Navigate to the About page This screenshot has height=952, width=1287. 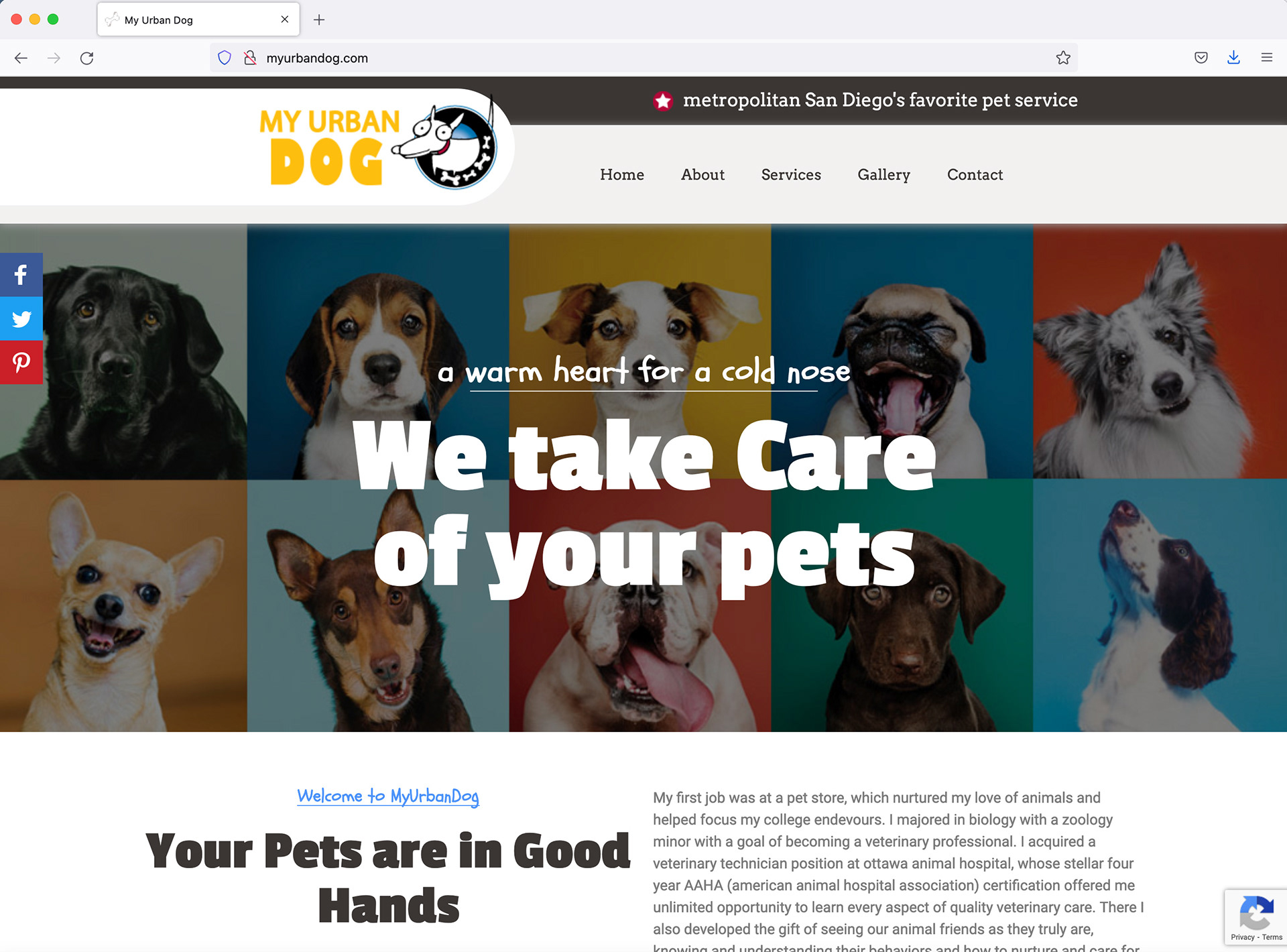point(702,174)
